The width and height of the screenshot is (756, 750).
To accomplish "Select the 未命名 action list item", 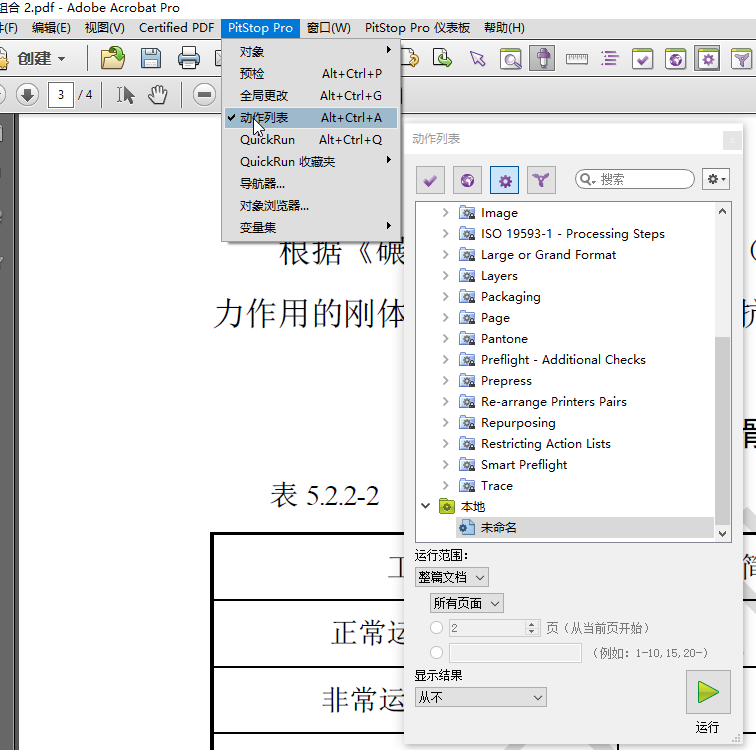I will point(498,527).
